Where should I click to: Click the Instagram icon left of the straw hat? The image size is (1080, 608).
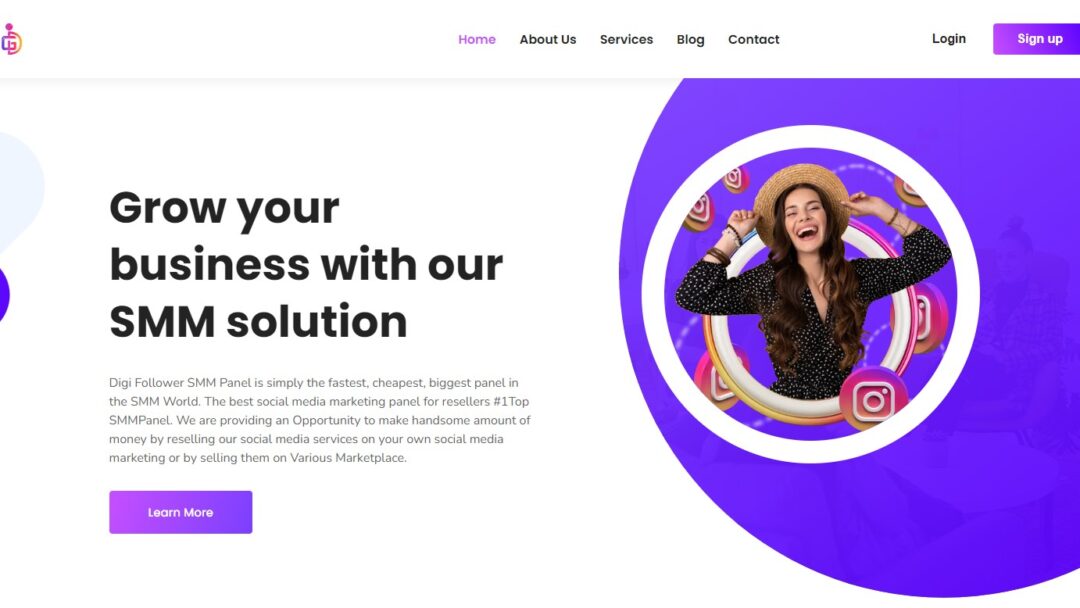[x=698, y=209]
